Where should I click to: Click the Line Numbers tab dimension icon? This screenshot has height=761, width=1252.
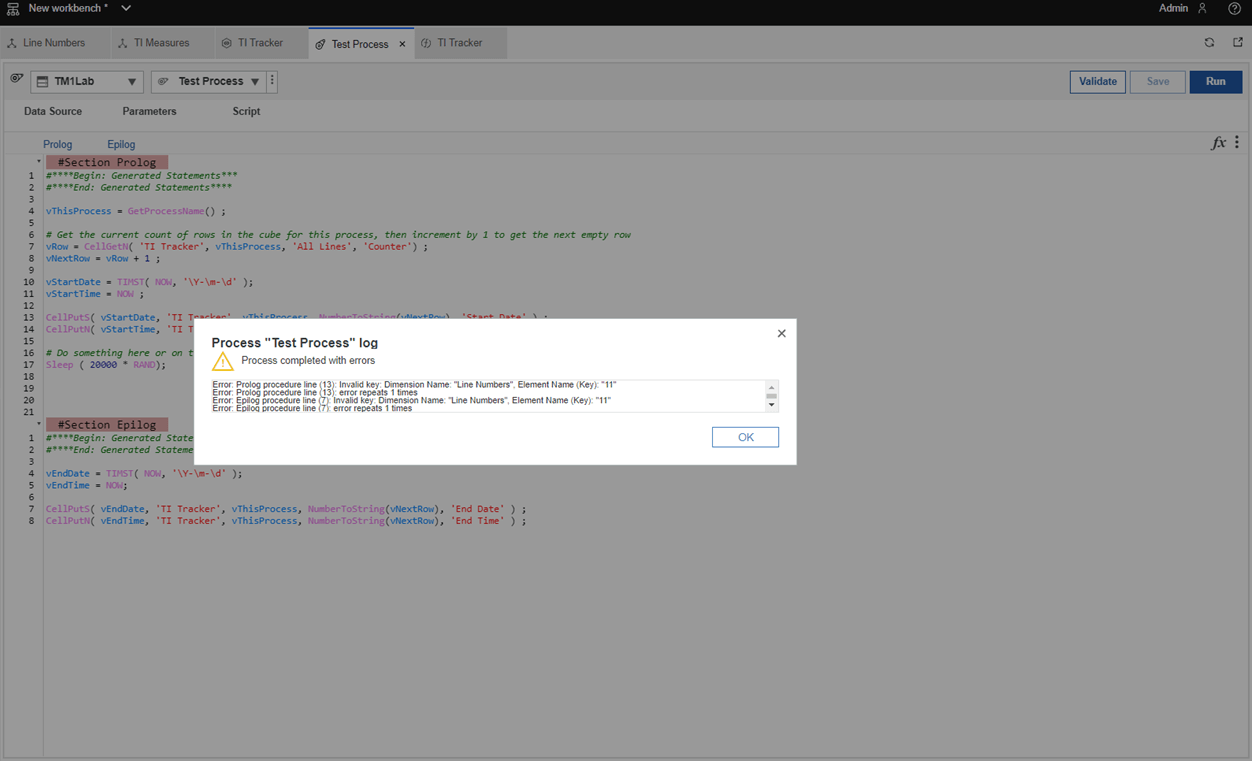(x=12, y=44)
